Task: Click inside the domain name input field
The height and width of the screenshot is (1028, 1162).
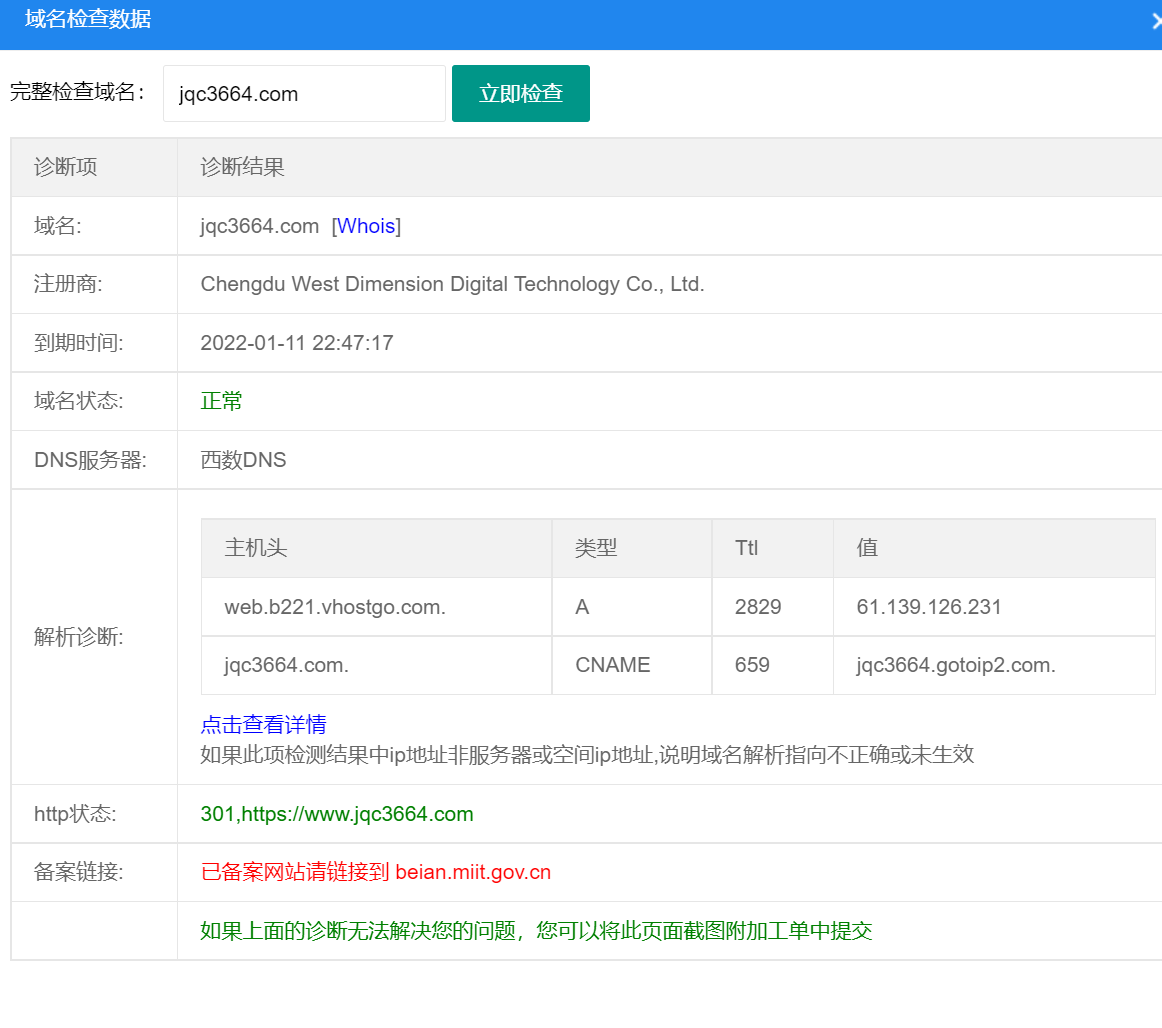Action: click(x=303, y=93)
